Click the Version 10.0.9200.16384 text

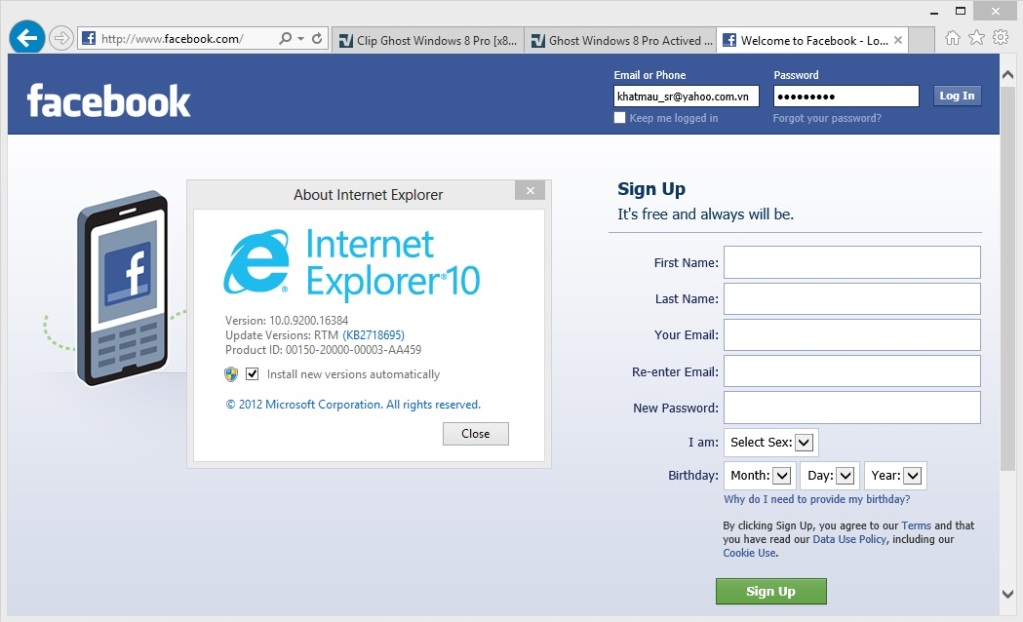click(286, 320)
